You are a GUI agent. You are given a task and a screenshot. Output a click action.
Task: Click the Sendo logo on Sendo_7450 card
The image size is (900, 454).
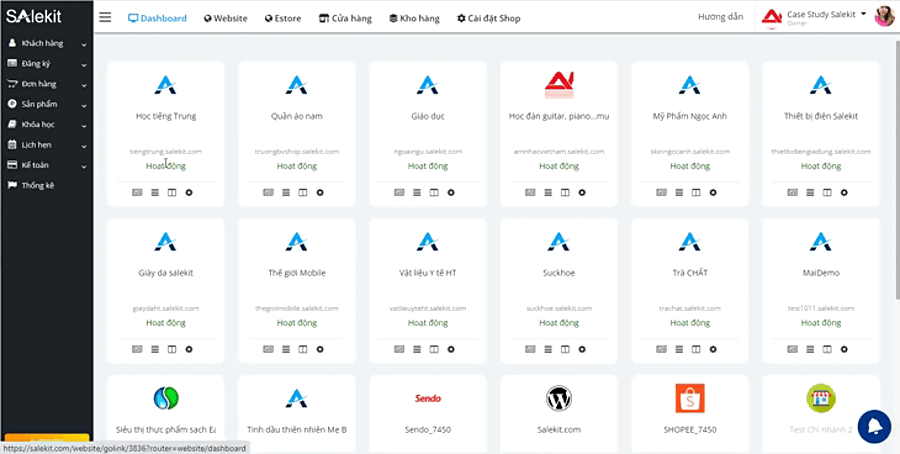(x=428, y=398)
